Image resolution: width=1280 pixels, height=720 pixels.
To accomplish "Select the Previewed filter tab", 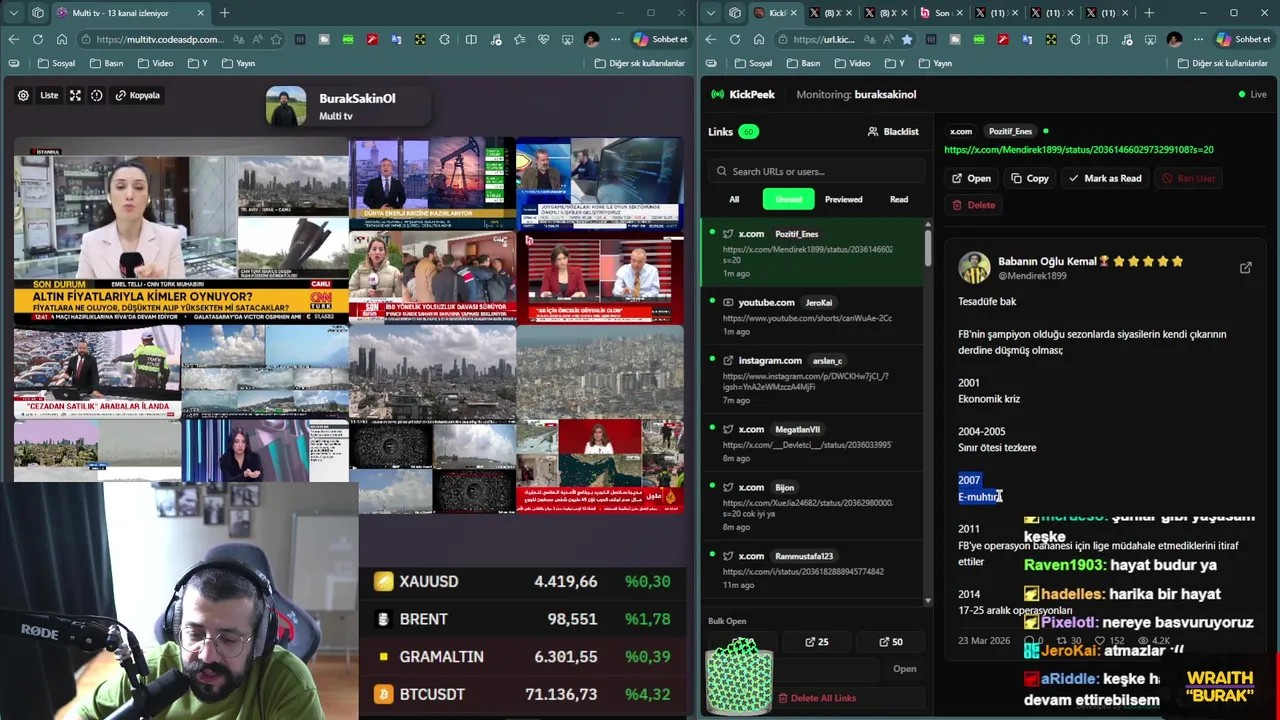I will point(843,199).
